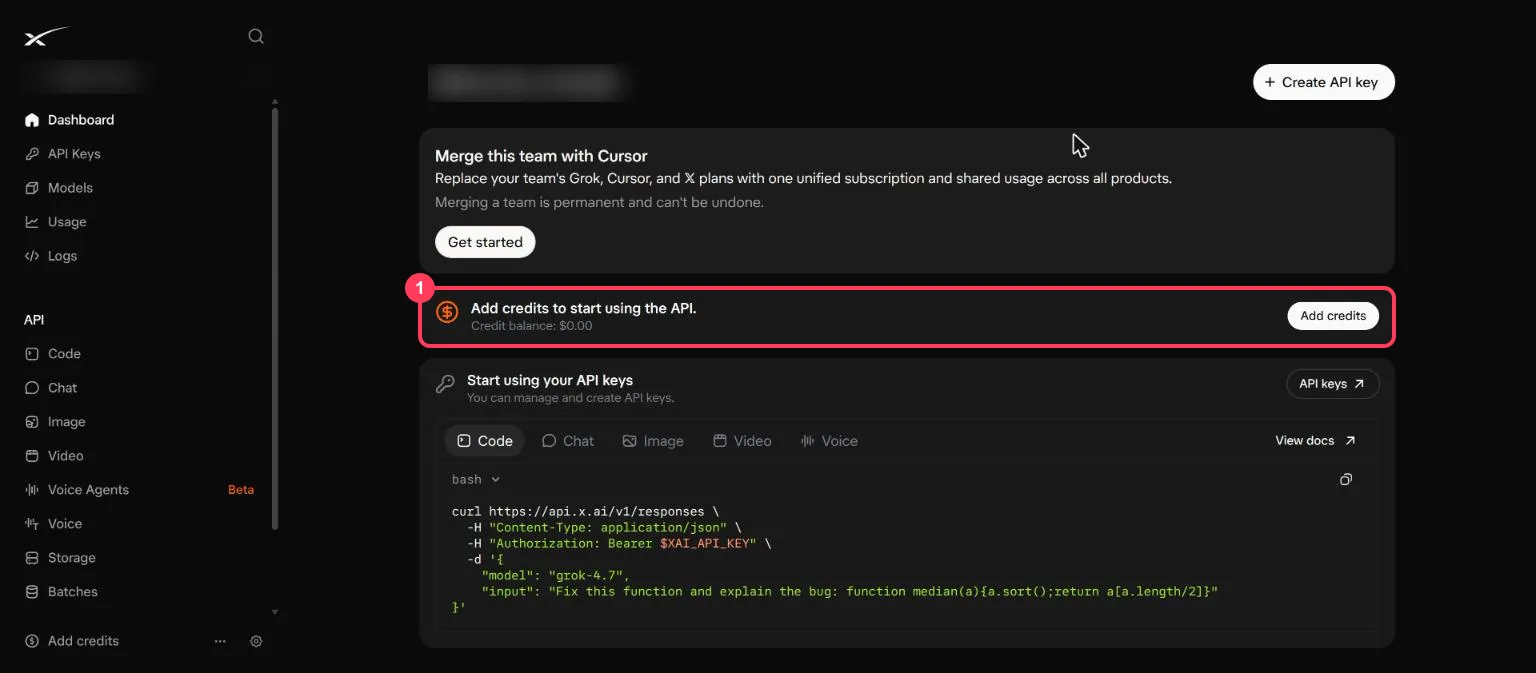Click the Image sidebar icon

coord(32,422)
